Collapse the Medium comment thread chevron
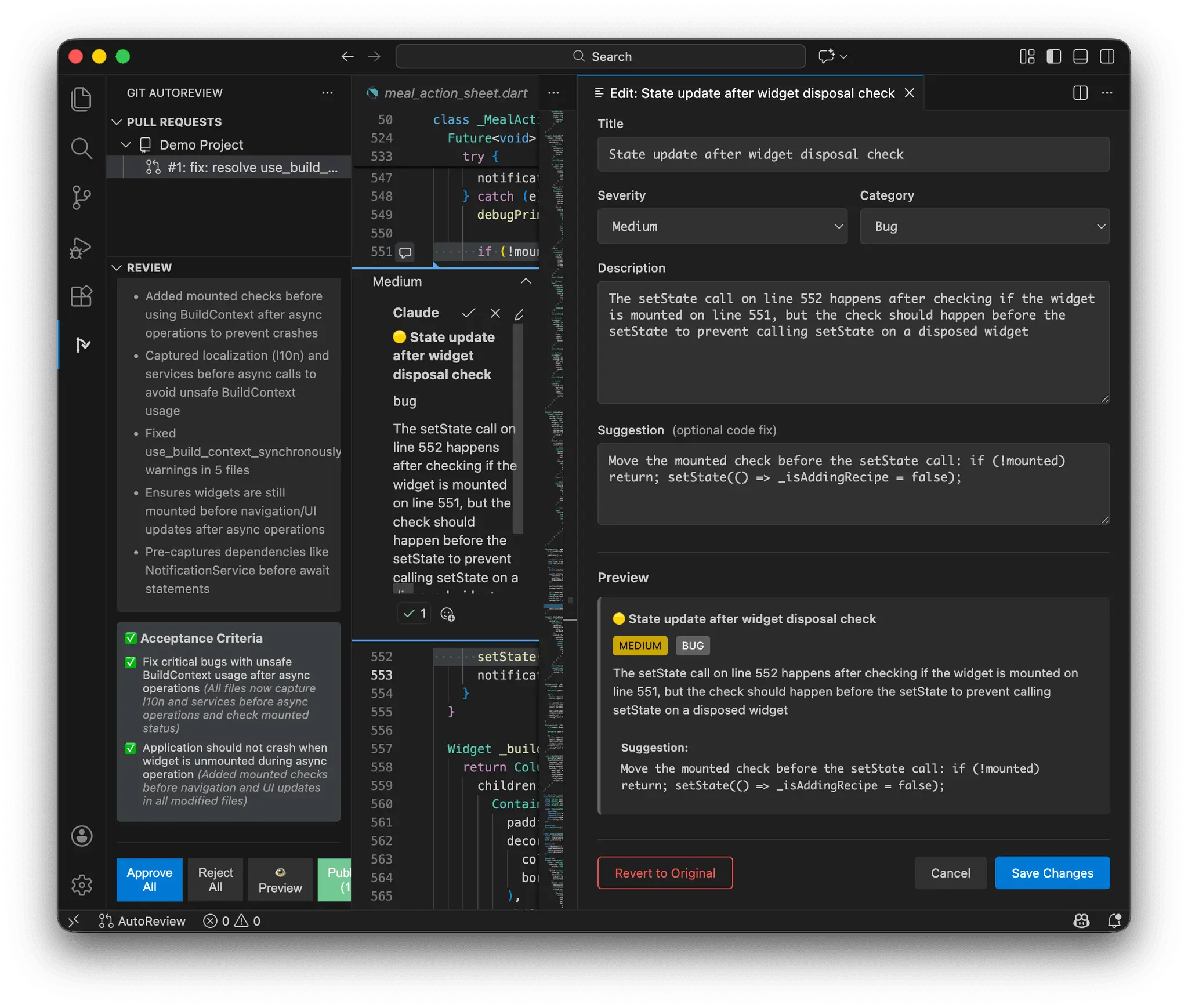 coord(526,281)
